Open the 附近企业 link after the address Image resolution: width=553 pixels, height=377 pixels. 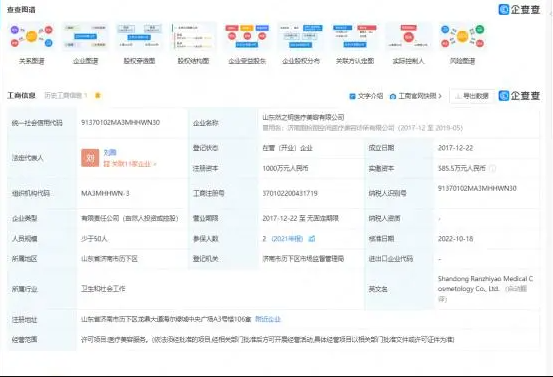268,319
